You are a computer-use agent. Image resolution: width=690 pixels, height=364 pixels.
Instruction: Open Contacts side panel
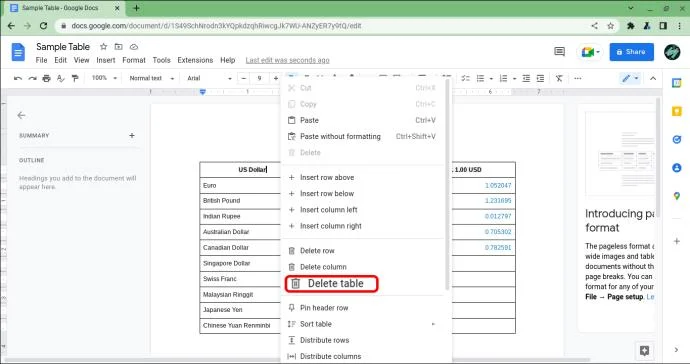[677, 168]
